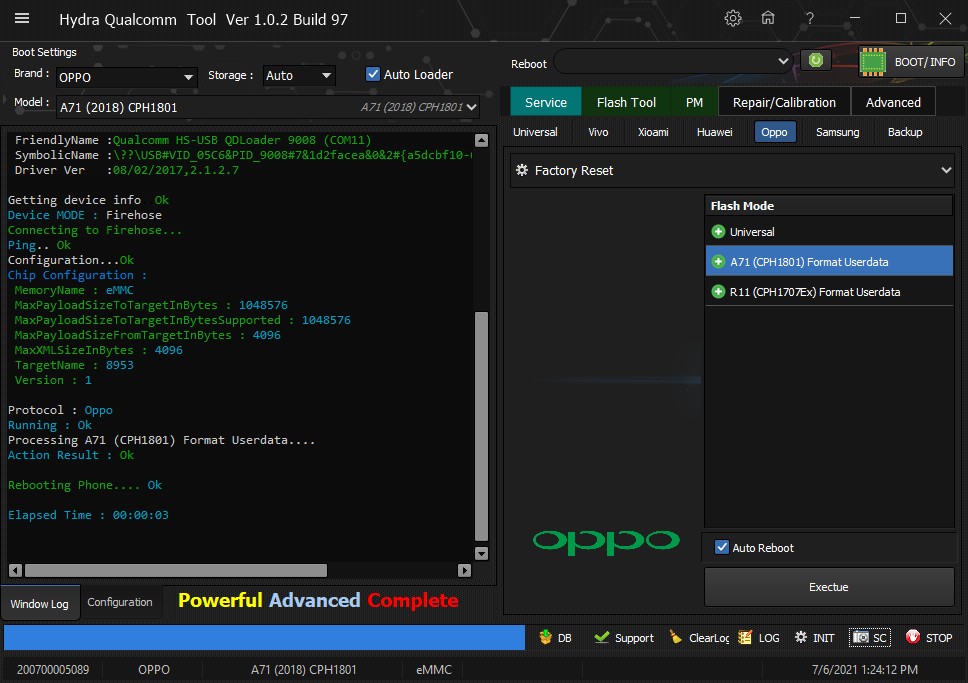Click the Device MODE : Firehose log line
The image size is (968, 683).
coord(85,215)
